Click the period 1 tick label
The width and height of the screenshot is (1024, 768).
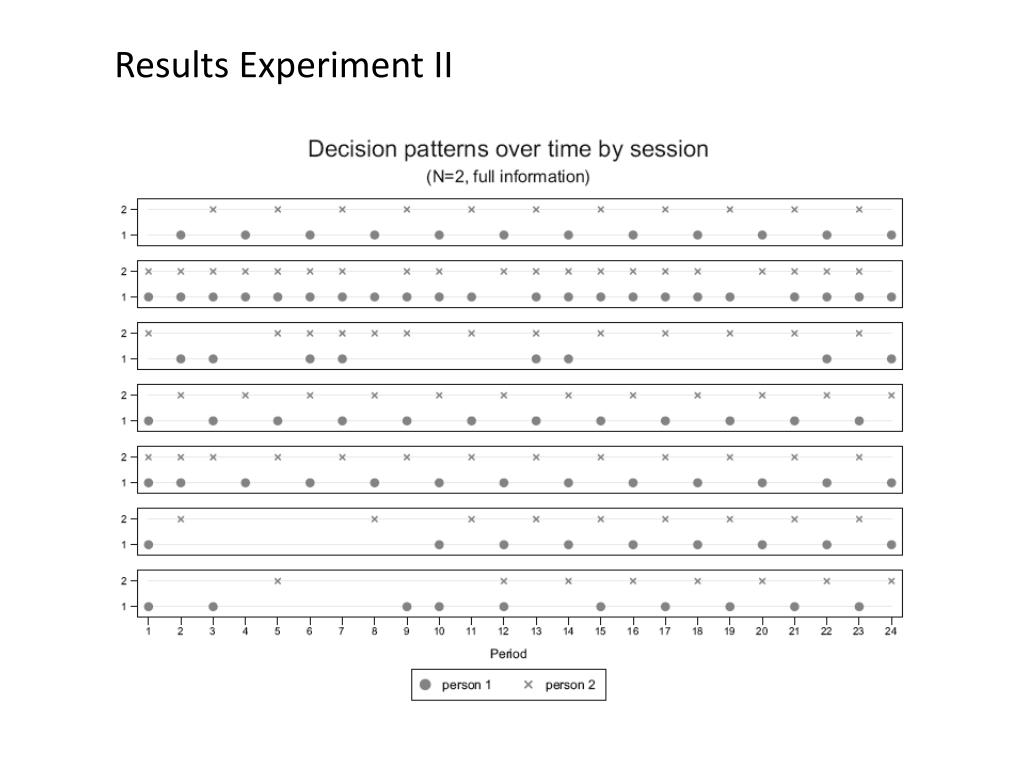148,631
